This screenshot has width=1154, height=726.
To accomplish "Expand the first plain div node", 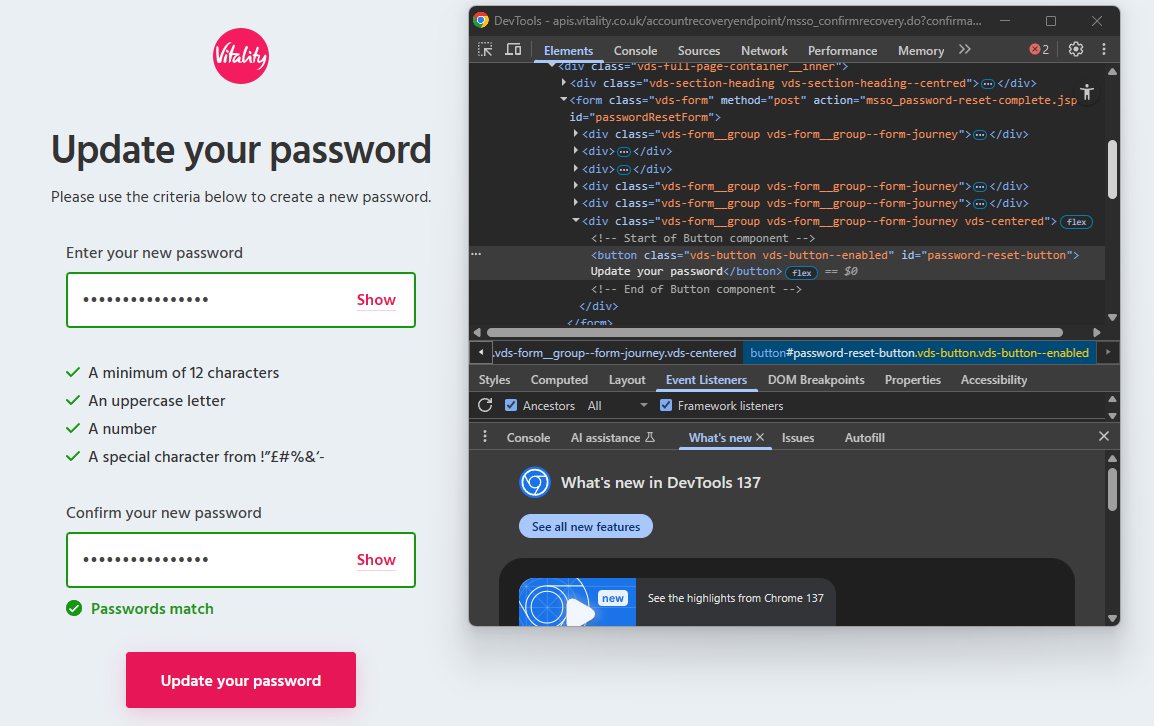I will coord(576,150).
